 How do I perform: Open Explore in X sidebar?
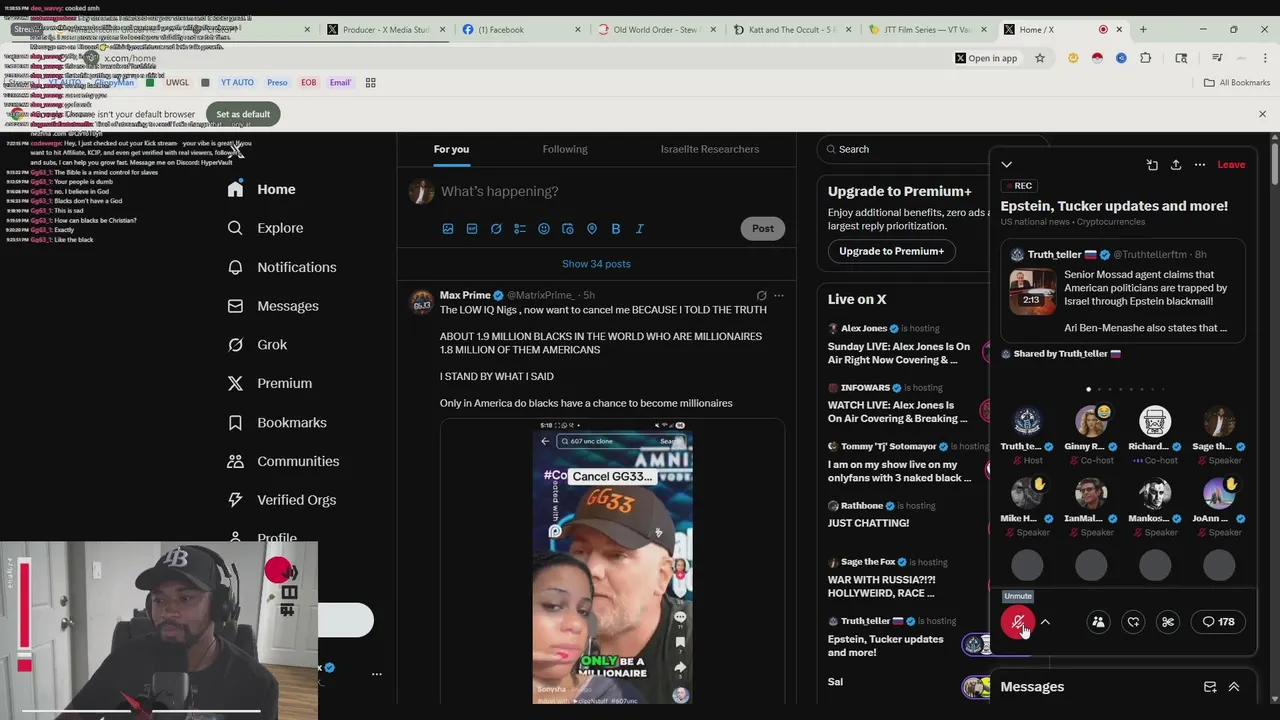coord(265,228)
